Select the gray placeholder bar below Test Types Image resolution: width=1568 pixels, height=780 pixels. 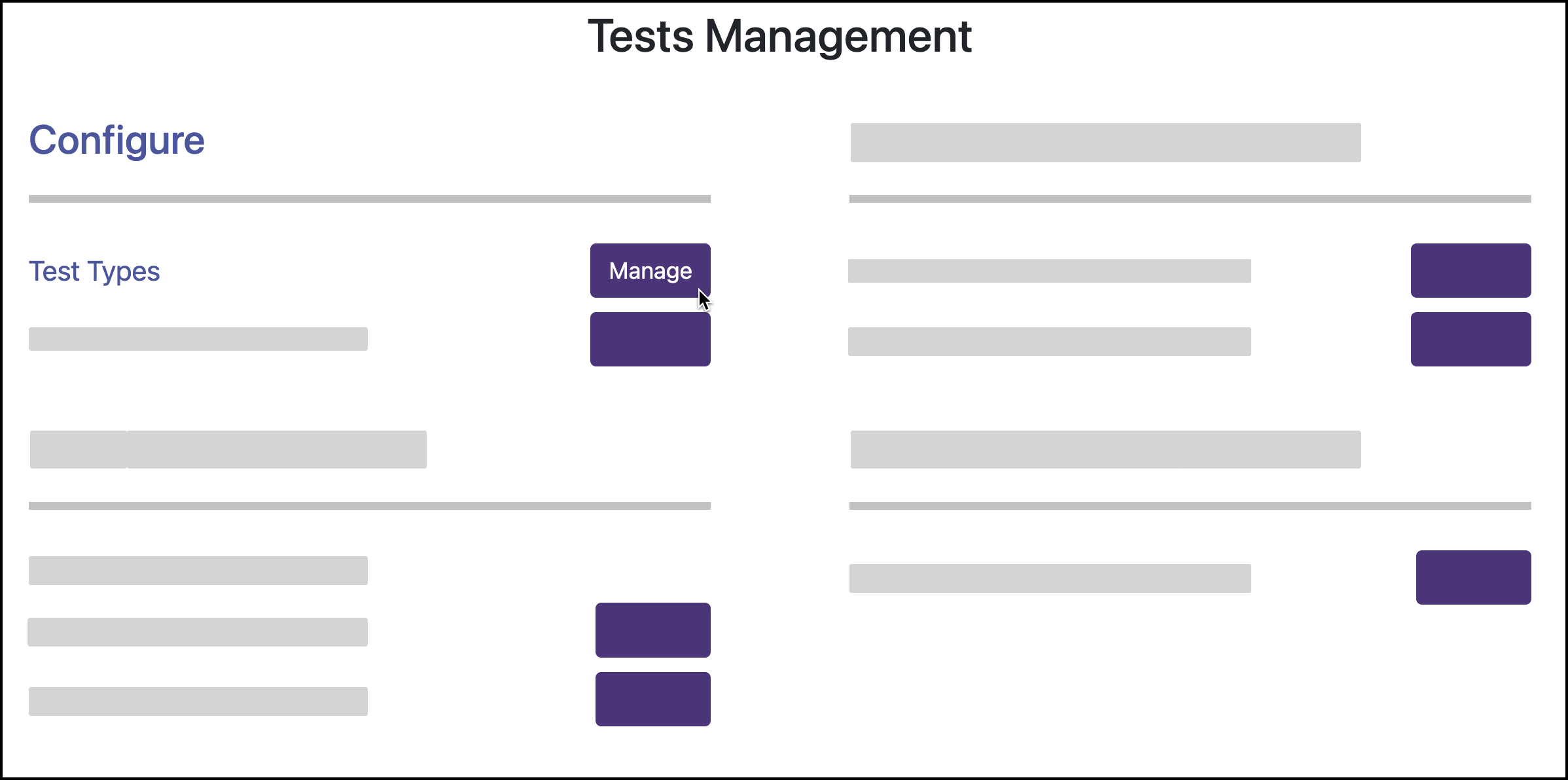(x=198, y=338)
